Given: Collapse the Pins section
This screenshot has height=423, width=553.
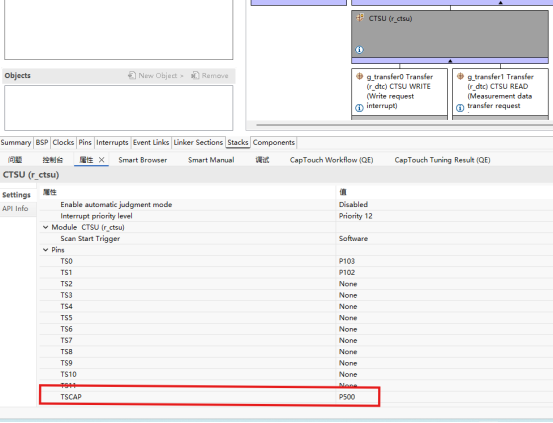Looking at the screenshot, I should [x=45, y=250].
